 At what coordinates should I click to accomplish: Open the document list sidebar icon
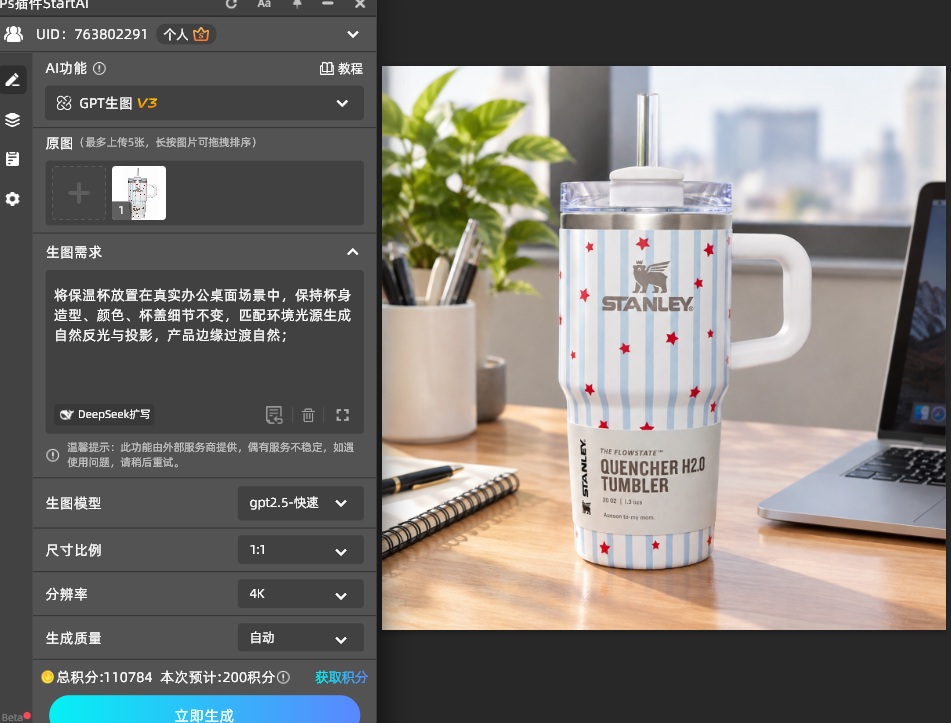point(13,159)
